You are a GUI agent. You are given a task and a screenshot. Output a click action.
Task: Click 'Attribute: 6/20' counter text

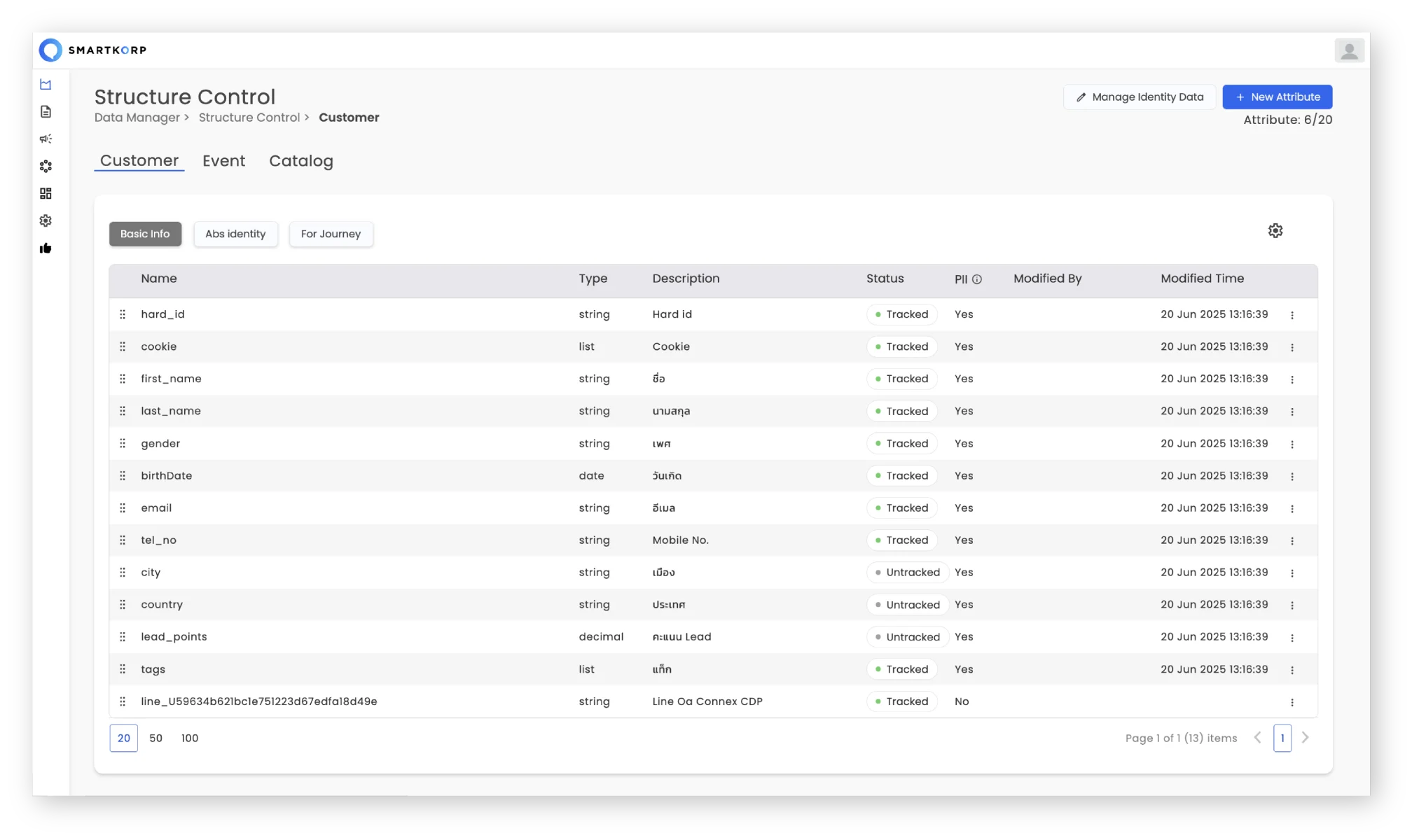[1288, 120]
